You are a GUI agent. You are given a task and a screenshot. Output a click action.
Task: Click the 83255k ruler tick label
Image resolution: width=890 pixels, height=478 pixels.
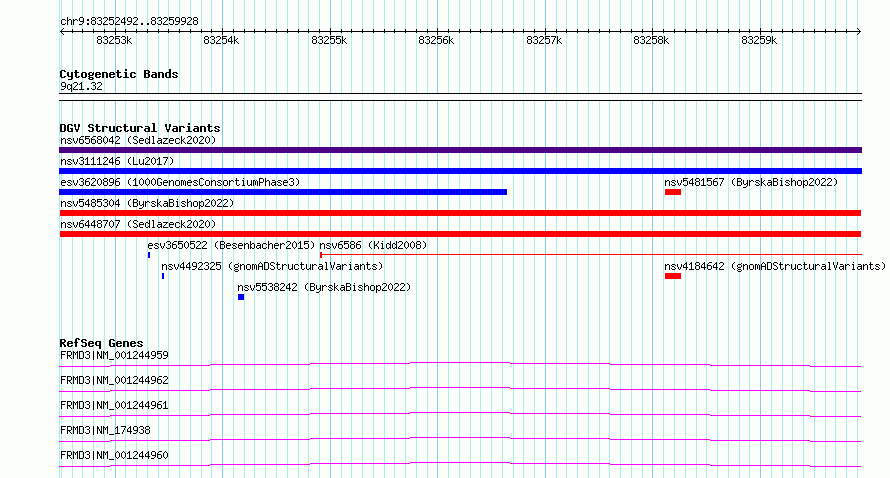click(x=329, y=41)
